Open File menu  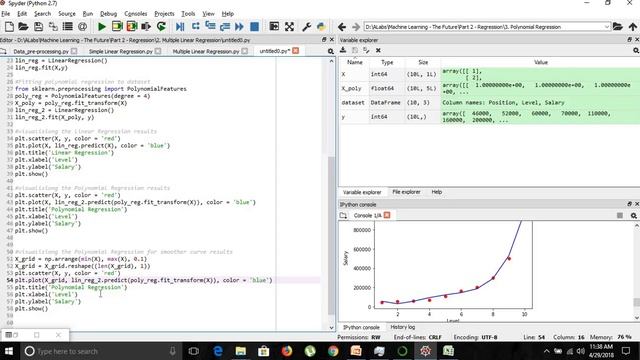coord(6,13)
